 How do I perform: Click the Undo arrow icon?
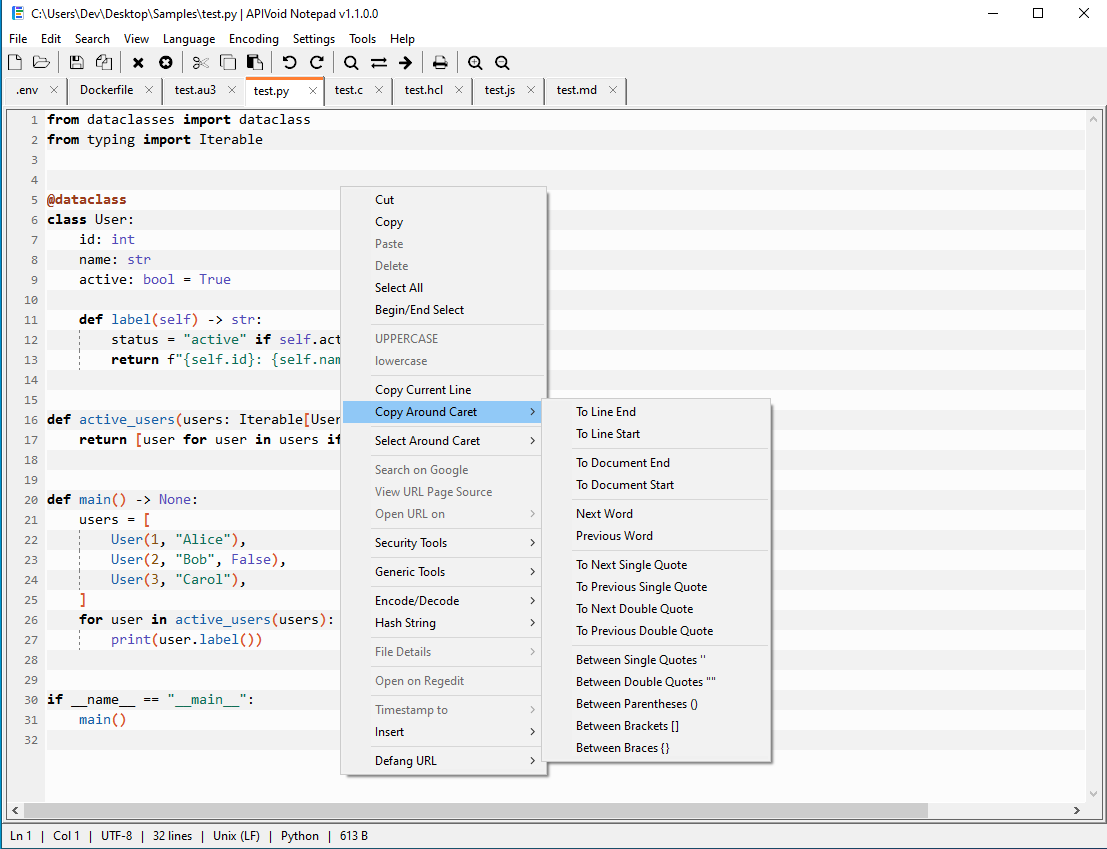289,63
